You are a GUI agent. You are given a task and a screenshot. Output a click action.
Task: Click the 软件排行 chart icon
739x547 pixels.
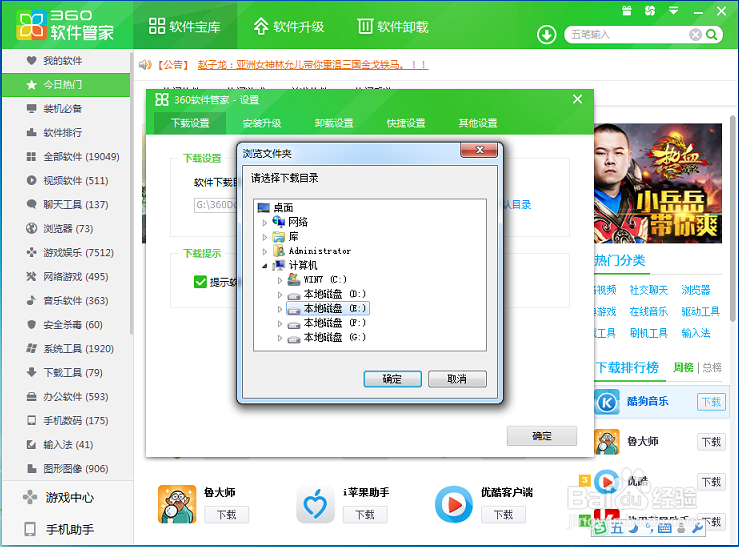[32, 132]
